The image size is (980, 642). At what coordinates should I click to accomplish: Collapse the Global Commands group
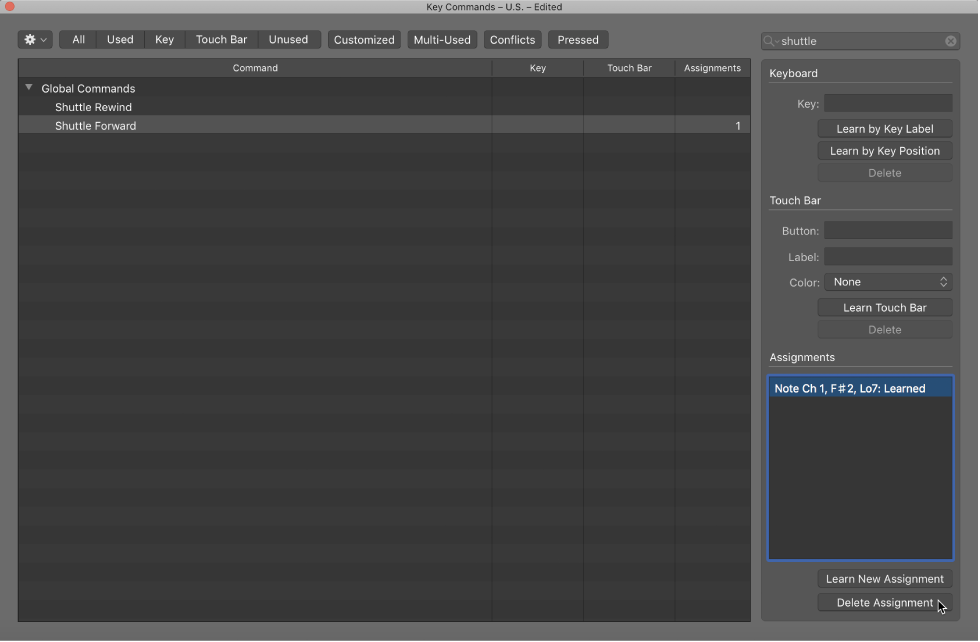pyautogui.click(x=28, y=88)
